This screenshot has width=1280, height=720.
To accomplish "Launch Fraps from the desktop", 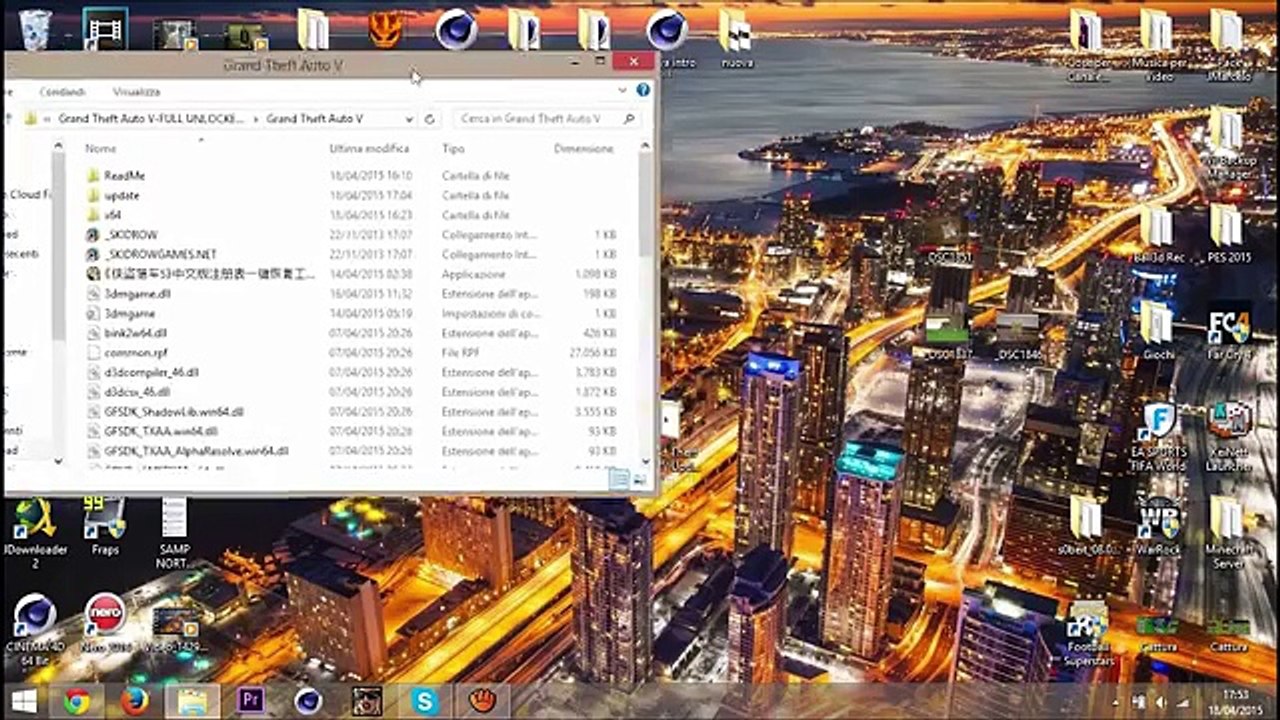I will [x=104, y=528].
